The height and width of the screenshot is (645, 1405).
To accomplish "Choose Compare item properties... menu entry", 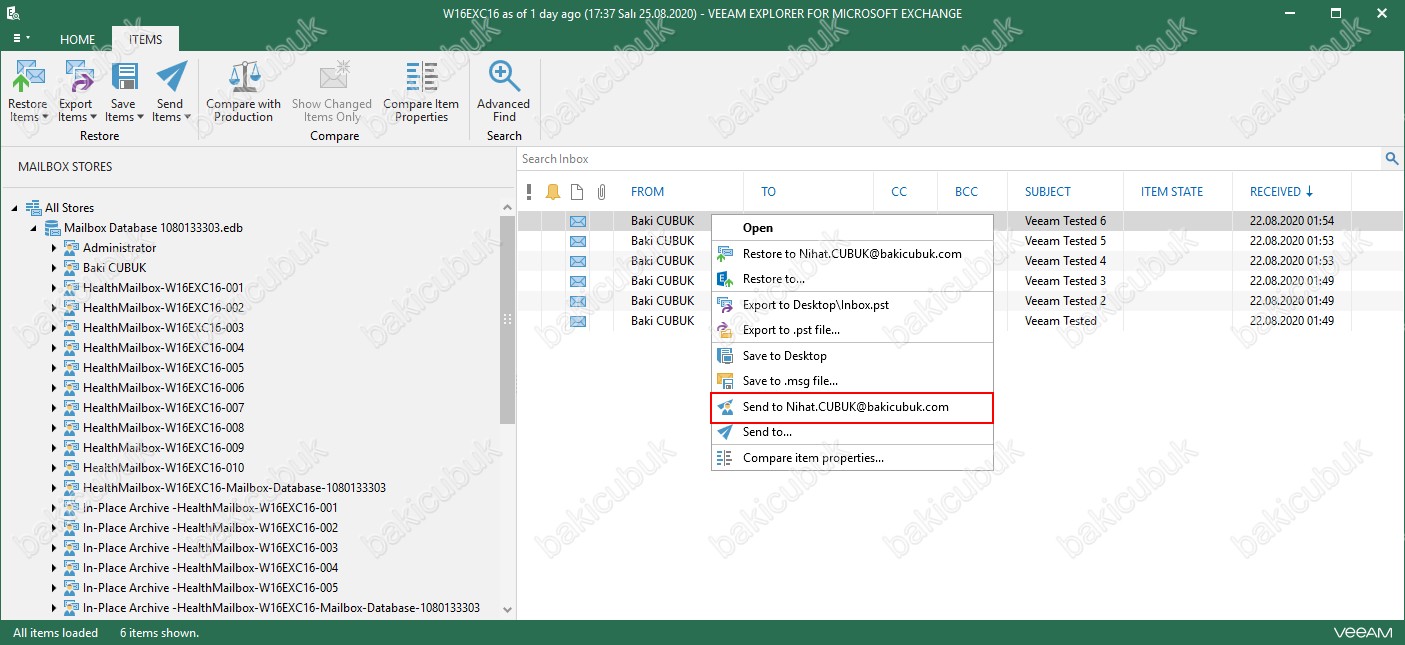I will (852, 458).
